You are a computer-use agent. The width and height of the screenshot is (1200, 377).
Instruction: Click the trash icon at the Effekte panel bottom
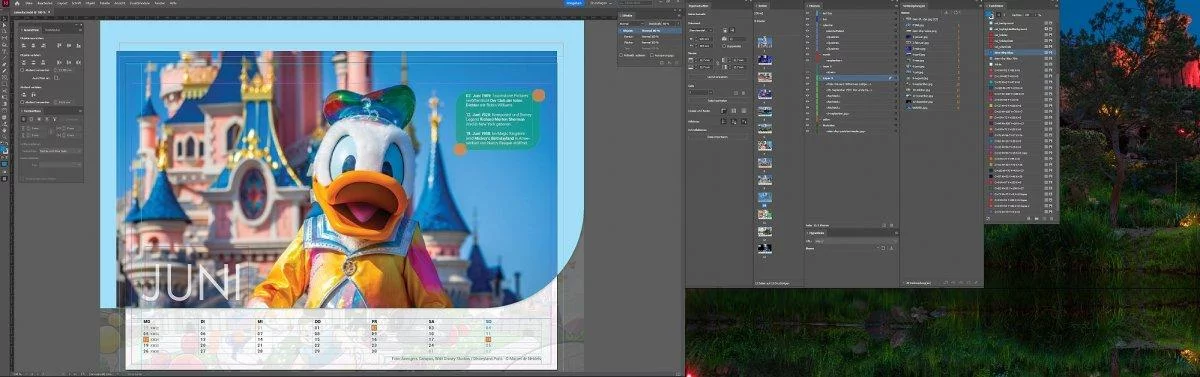676,63
